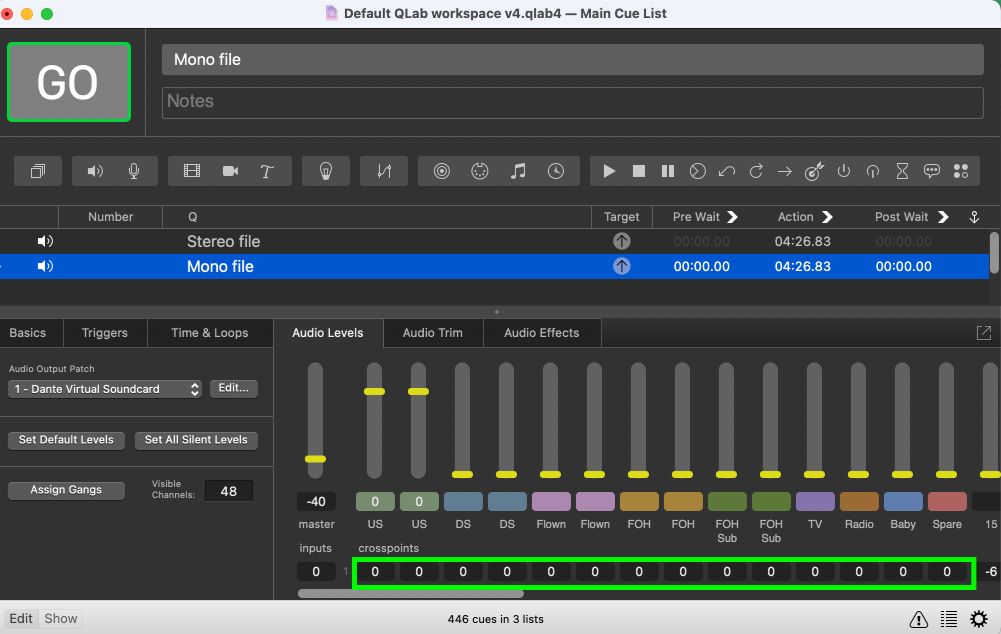Screen dimensions: 1001x634
Task: Click the first US channel fader handle
Action: point(375,391)
